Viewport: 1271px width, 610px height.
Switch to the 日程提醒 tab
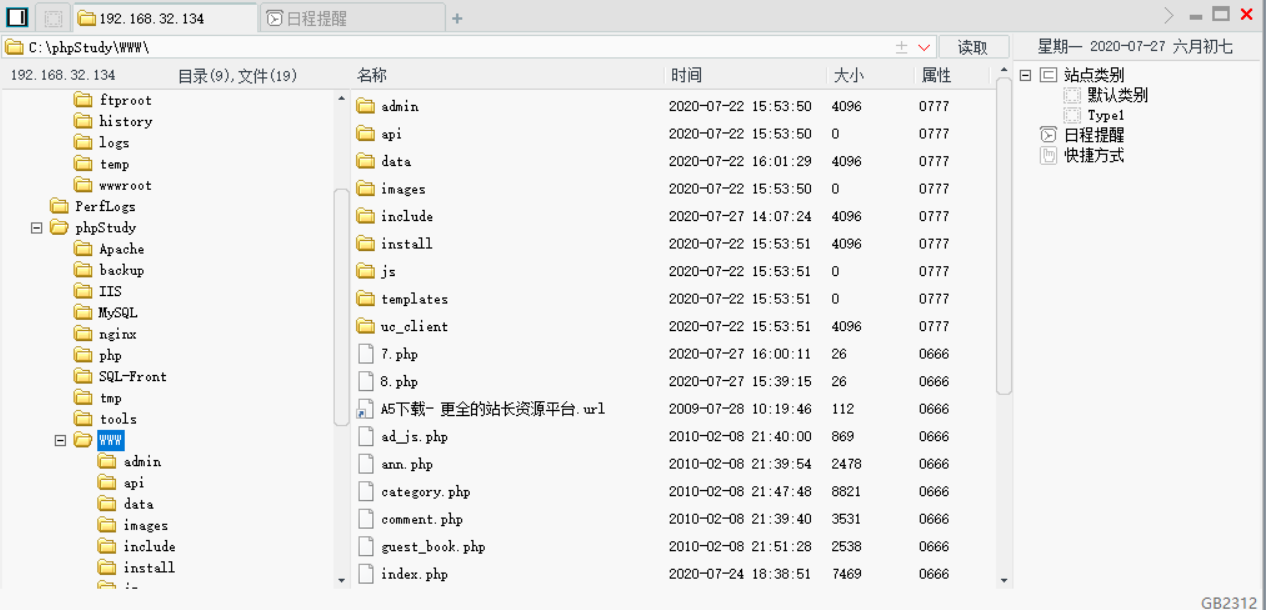pos(352,18)
